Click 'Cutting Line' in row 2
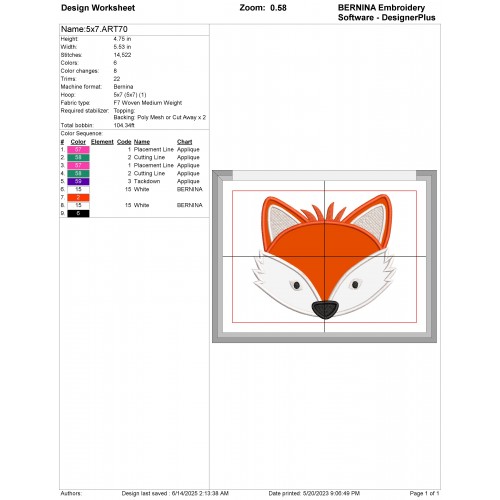 pos(149,158)
